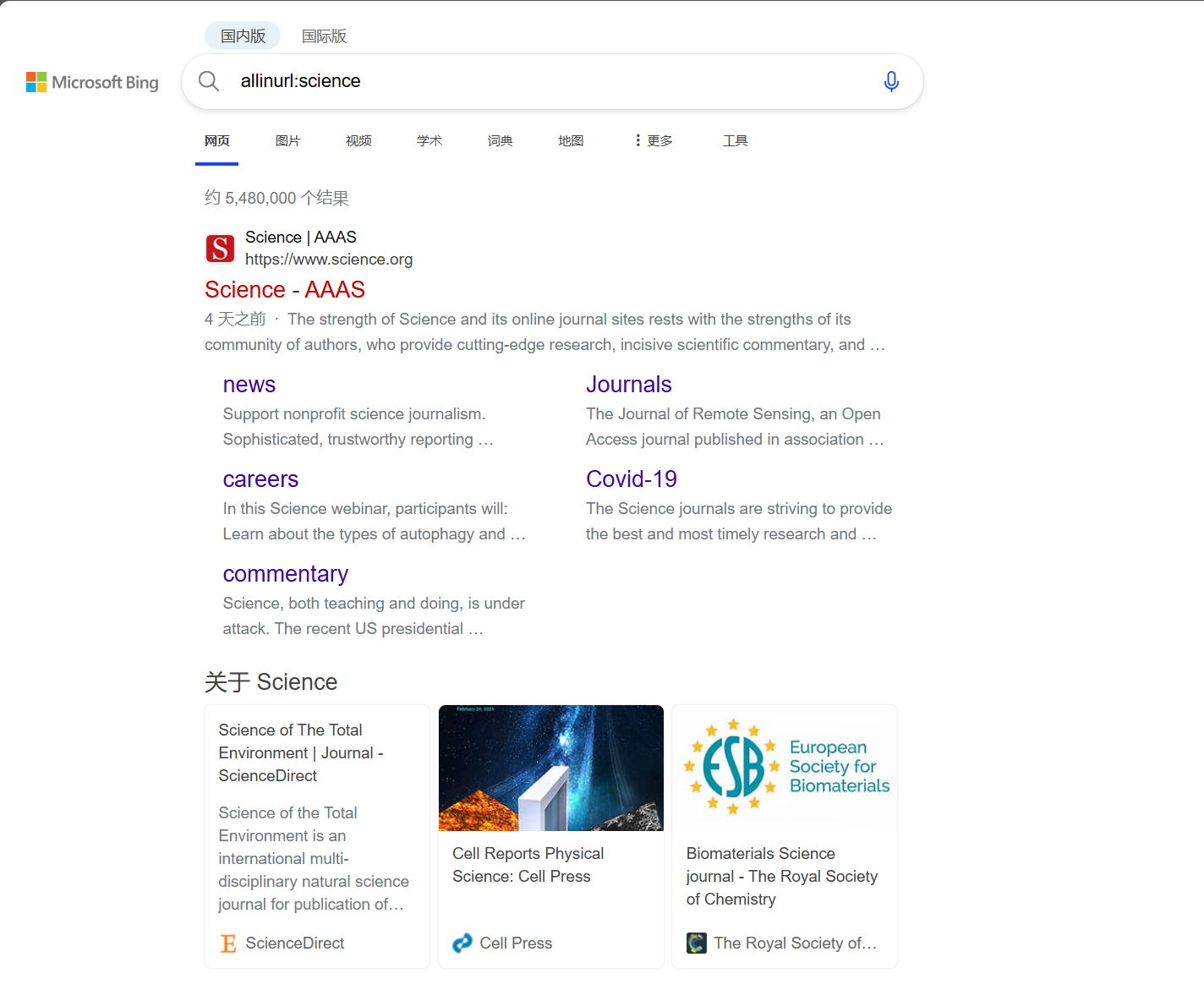Select the 学术 academic tab
The image size is (1204, 1001).
[430, 140]
